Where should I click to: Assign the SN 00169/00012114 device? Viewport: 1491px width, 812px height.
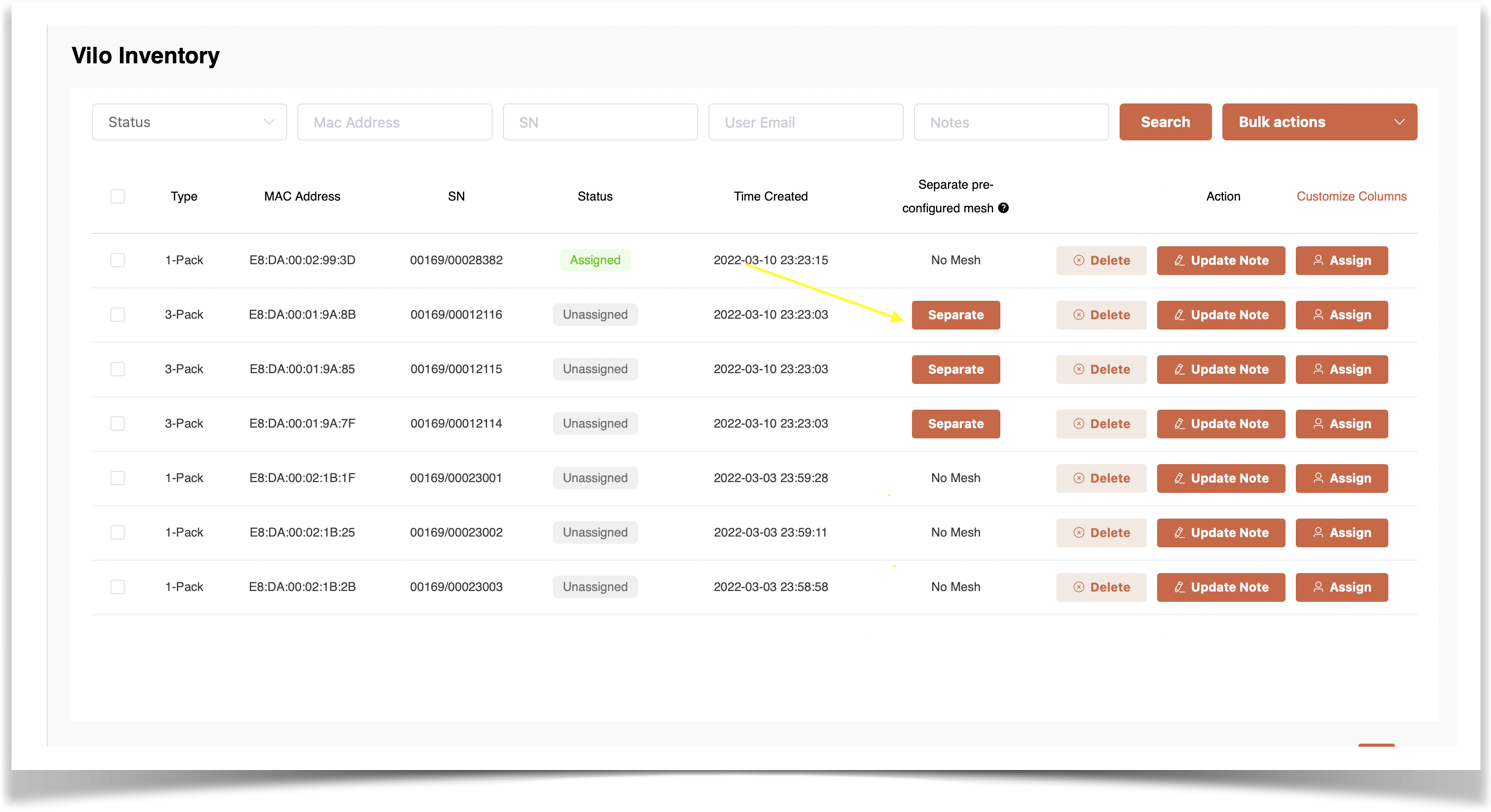[x=1342, y=424]
